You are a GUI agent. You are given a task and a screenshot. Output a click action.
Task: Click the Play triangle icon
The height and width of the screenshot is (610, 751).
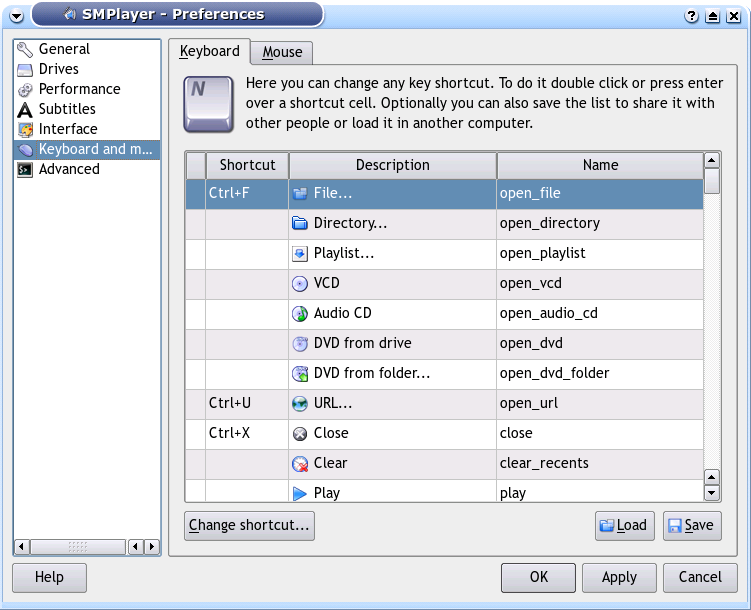tap(300, 493)
